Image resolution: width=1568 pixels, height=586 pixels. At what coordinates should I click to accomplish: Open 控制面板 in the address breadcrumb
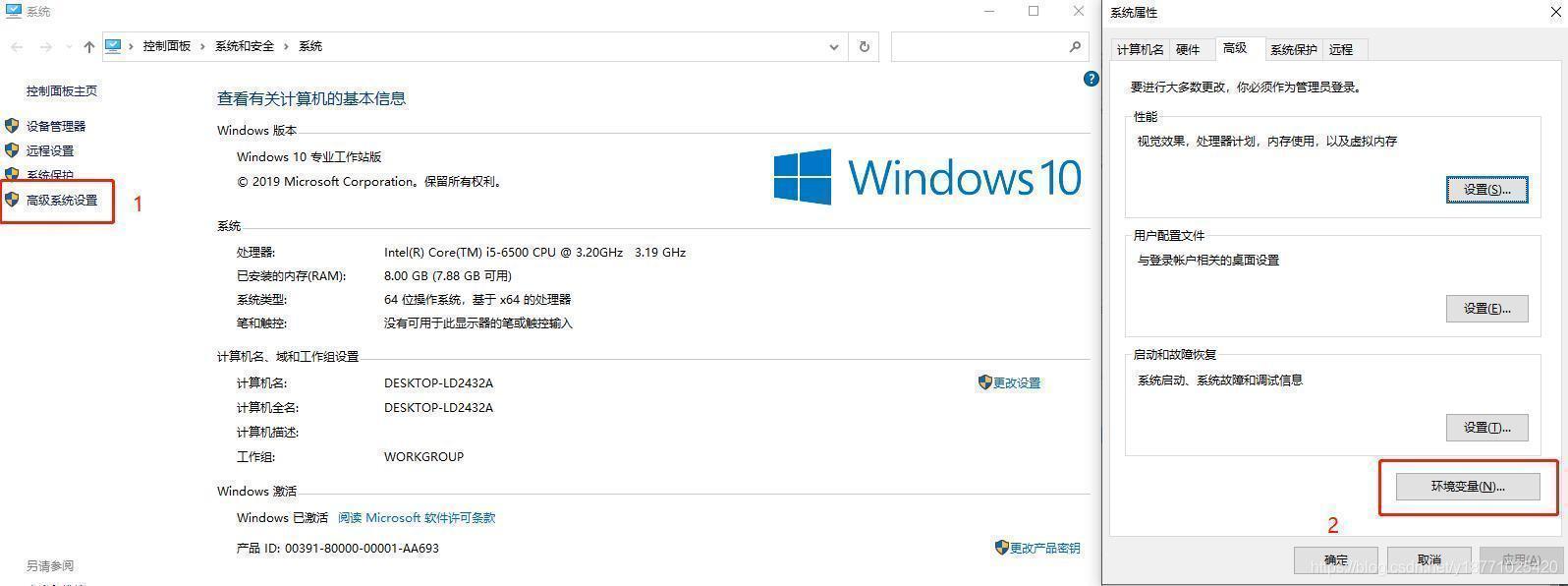pos(167,46)
